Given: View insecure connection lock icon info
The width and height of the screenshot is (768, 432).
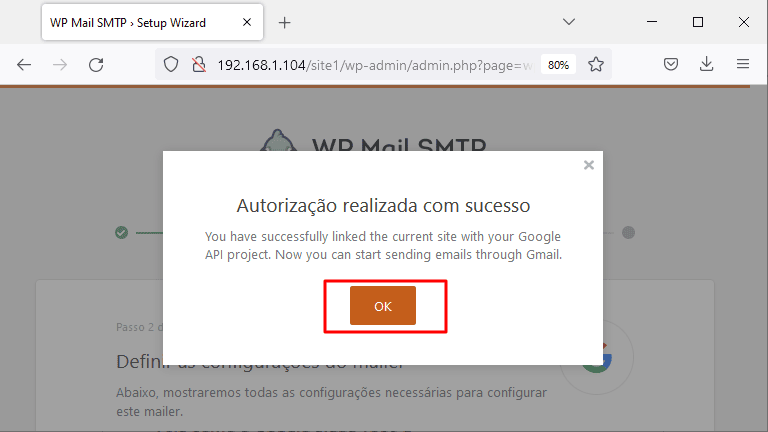Looking at the screenshot, I should (199, 65).
